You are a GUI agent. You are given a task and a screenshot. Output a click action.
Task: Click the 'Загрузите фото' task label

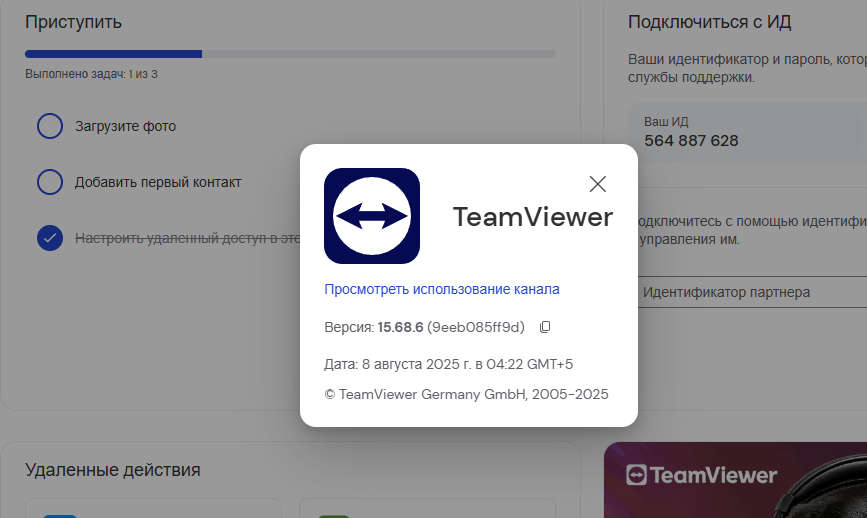126,127
